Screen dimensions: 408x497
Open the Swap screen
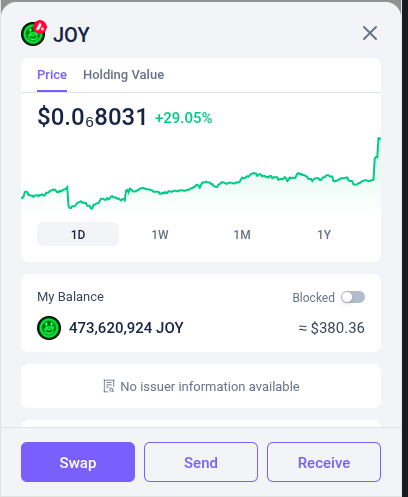point(78,462)
